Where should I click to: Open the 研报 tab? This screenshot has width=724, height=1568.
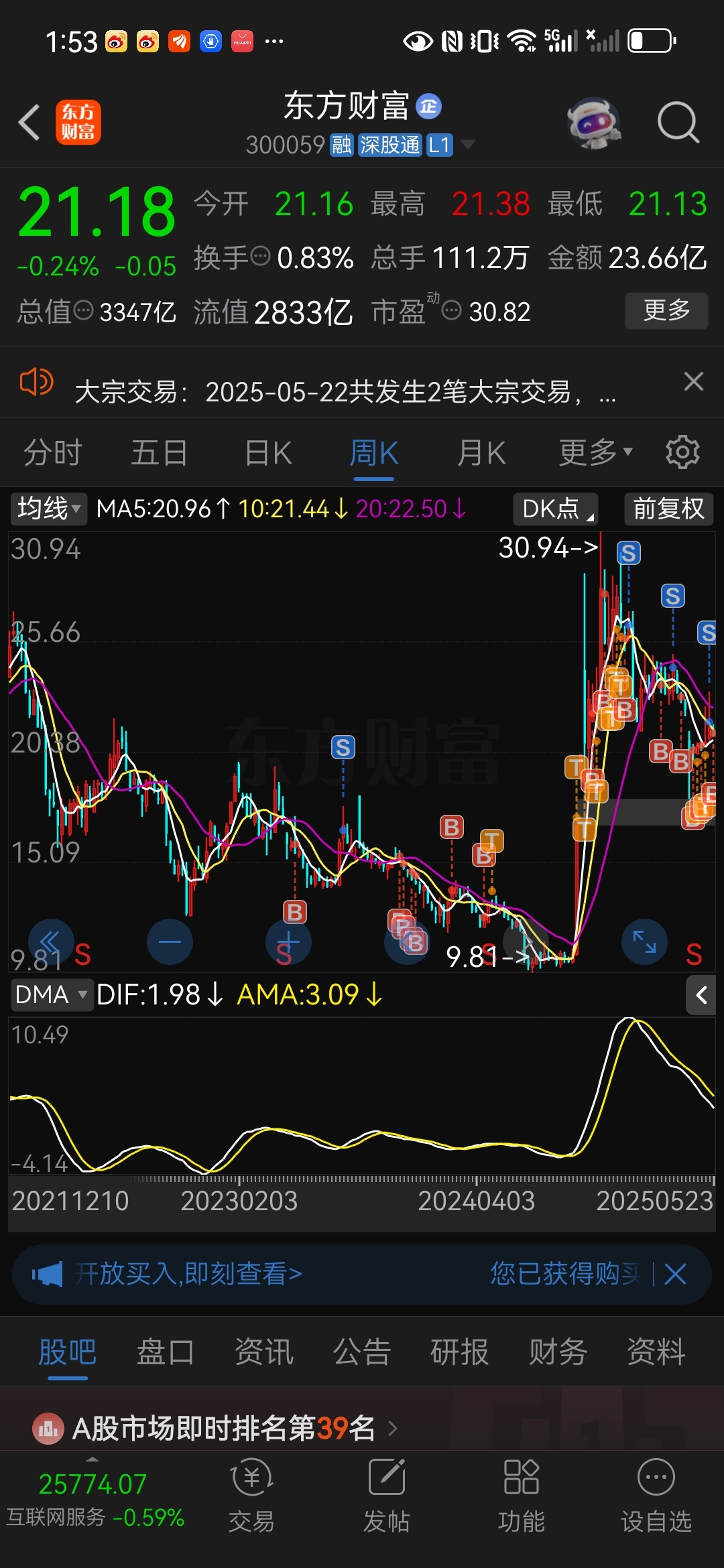click(460, 1352)
